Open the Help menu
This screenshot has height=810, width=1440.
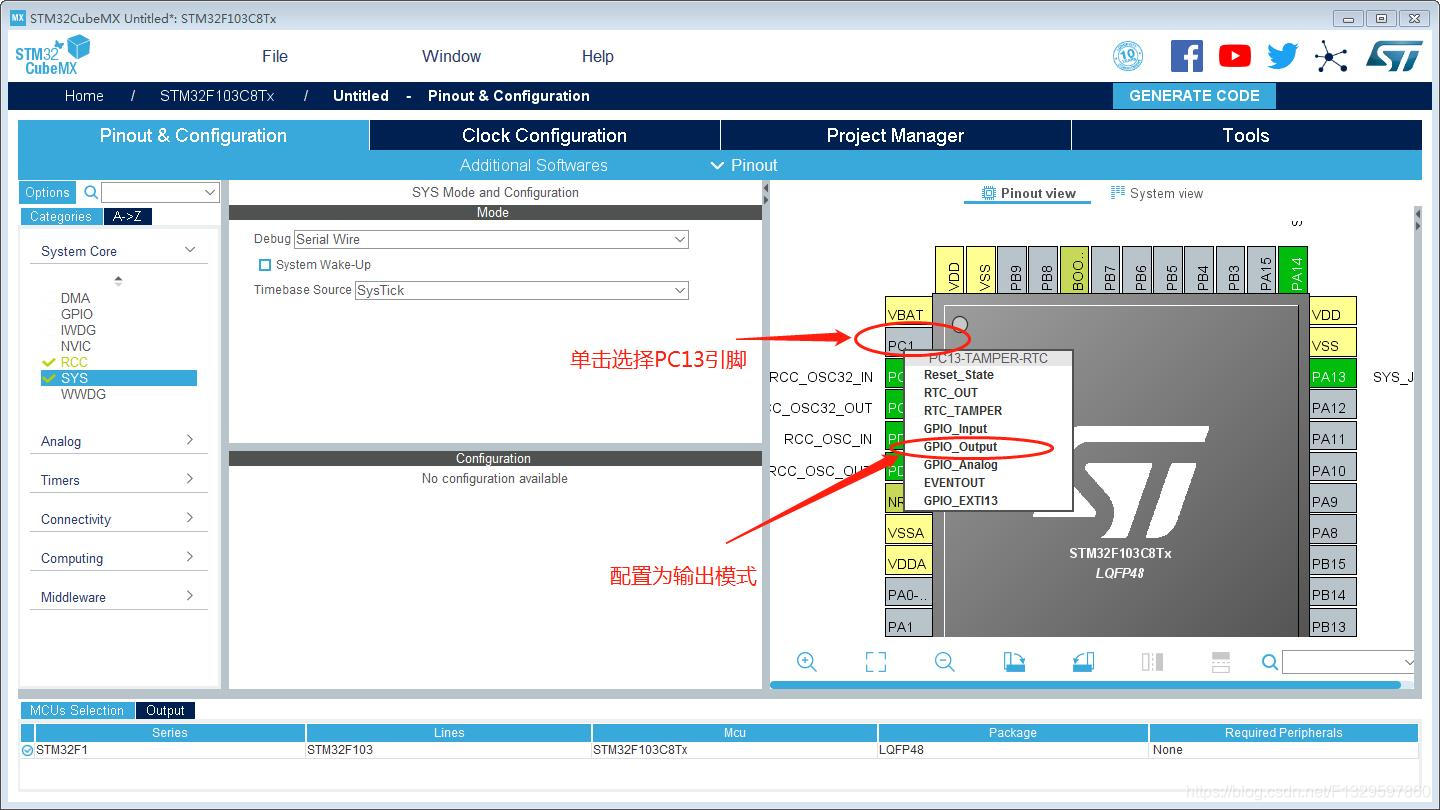598,56
